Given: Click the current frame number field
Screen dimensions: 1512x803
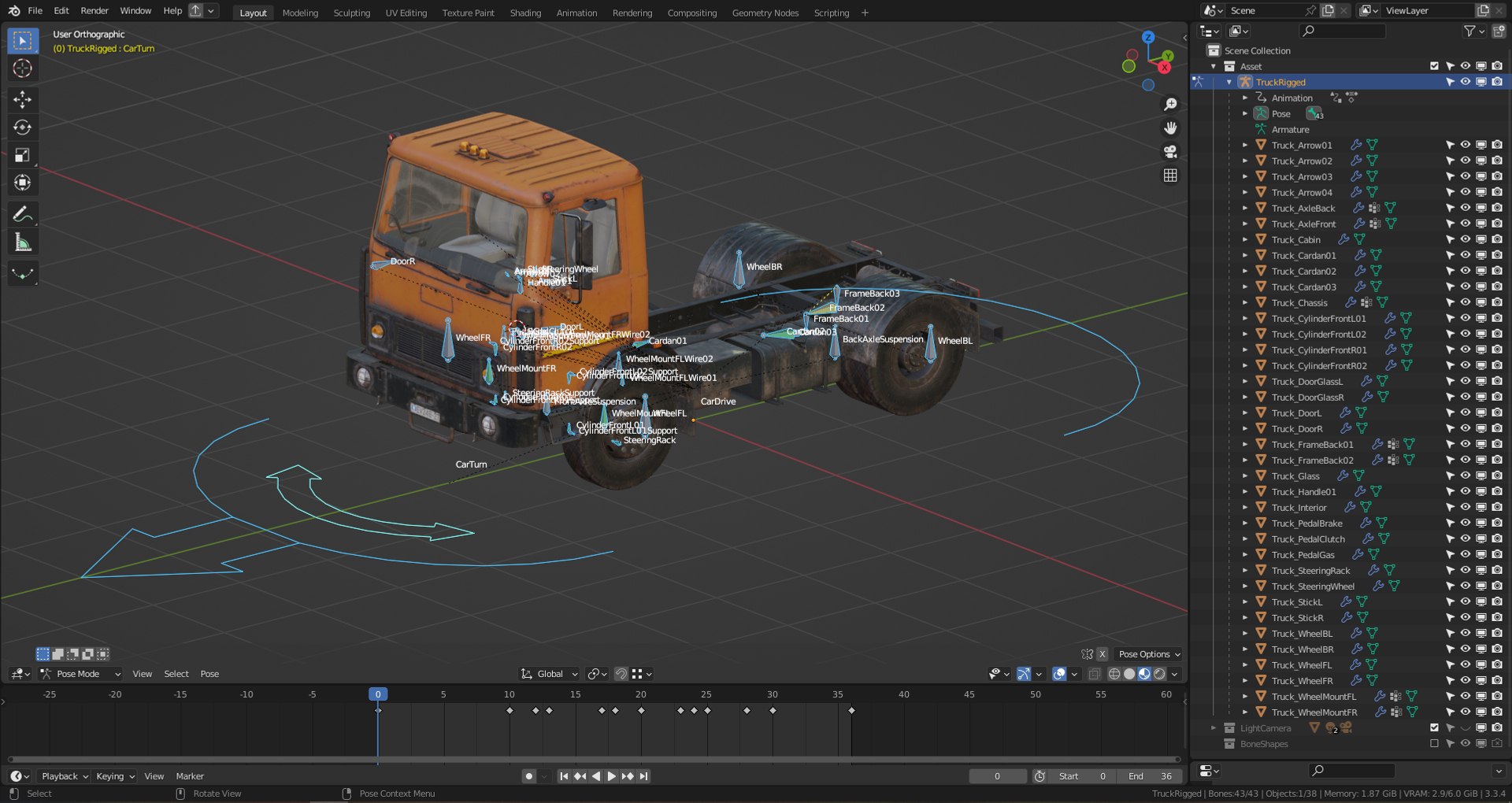Looking at the screenshot, I should click(x=997, y=776).
